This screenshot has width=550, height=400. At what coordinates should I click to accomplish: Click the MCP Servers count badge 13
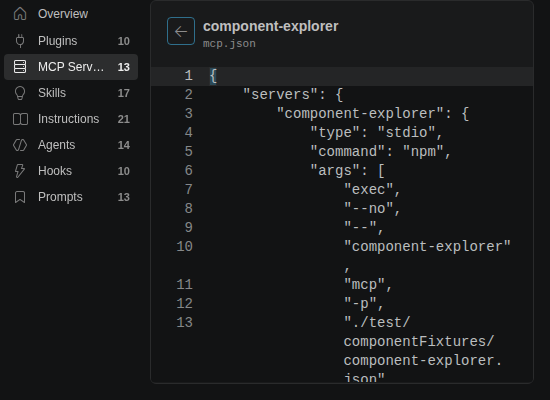[x=123, y=67]
